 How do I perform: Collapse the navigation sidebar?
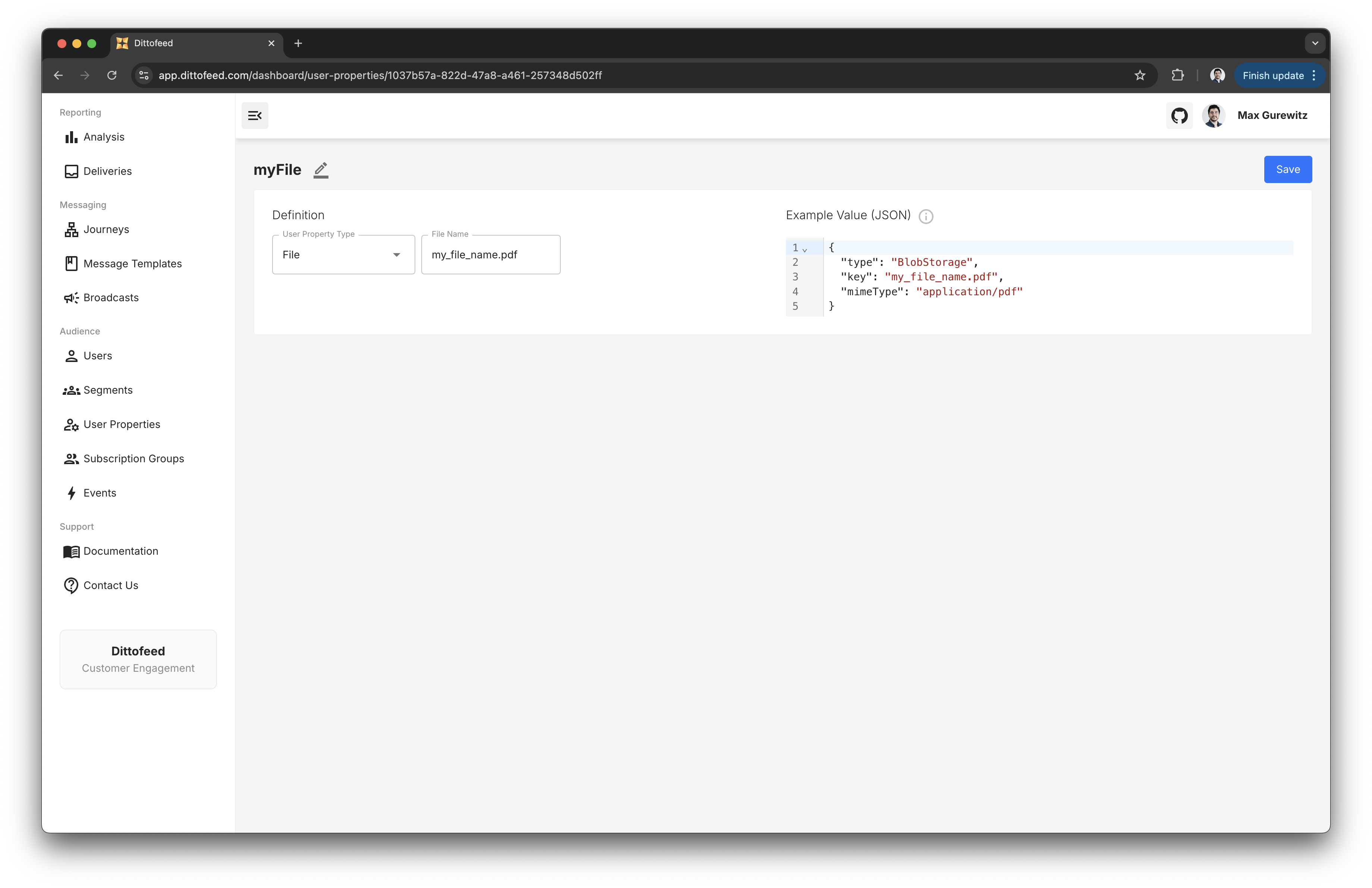pos(254,115)
